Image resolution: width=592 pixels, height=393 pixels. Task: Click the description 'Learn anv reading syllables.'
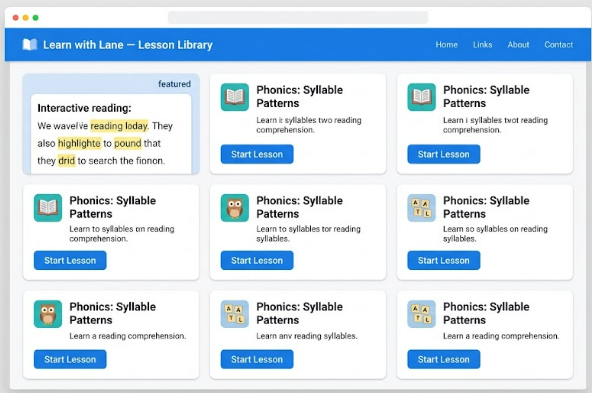click(307, 336)
